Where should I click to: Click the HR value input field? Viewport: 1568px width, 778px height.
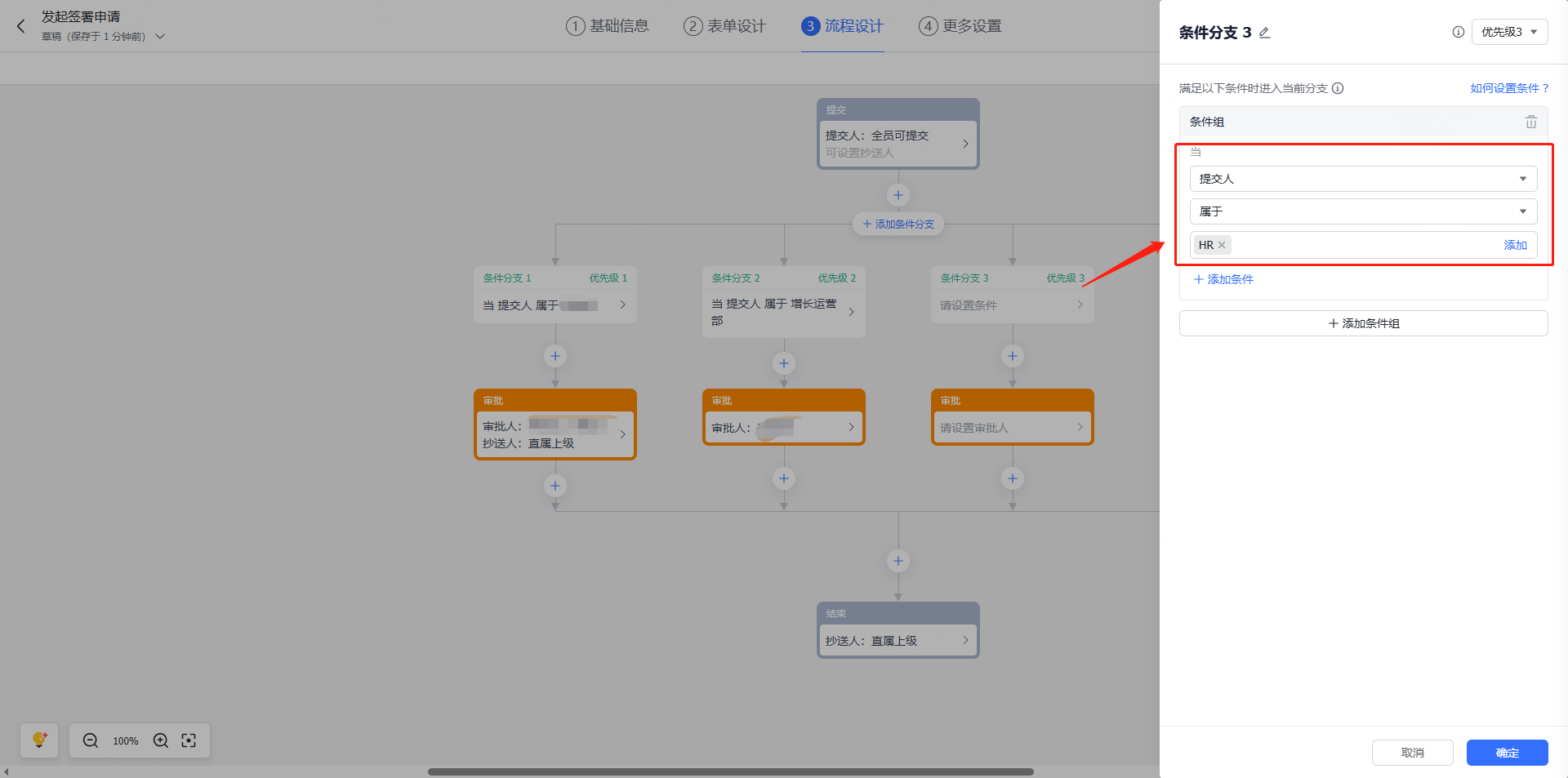tap(1363, 245)
